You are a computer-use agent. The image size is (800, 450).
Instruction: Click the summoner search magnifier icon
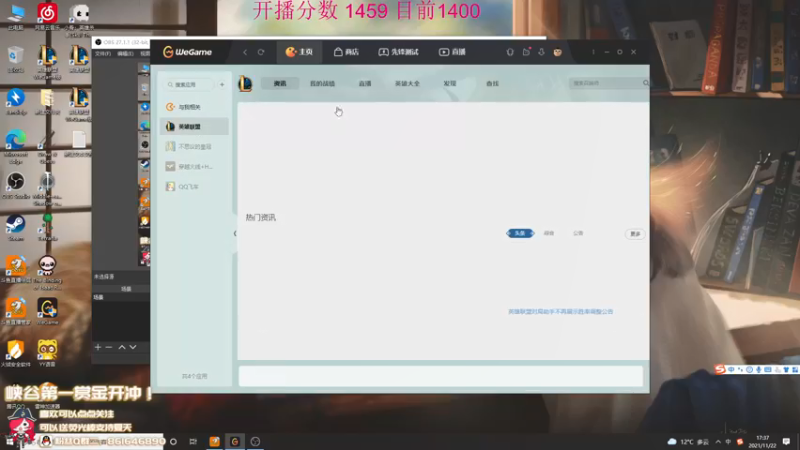[646, 83]
